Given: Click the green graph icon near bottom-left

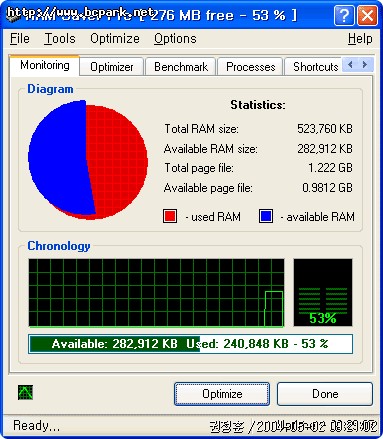Looking at the screenshot, I should pos(25,393).
